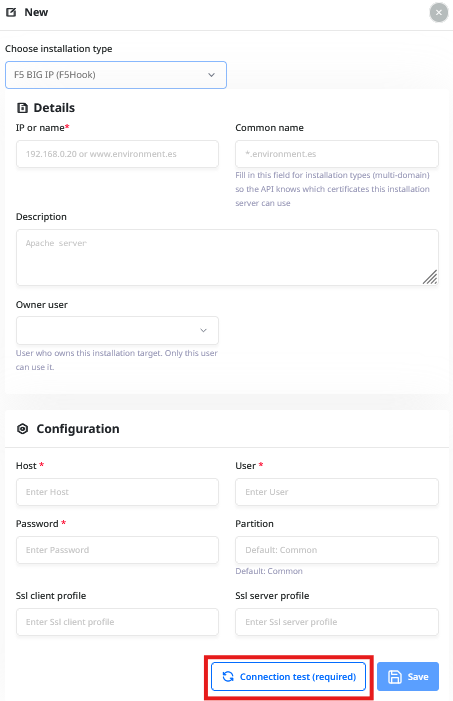This screenshot has height=701, width=453.
Task: Click the Ssl client profile field
Action: 117,622
